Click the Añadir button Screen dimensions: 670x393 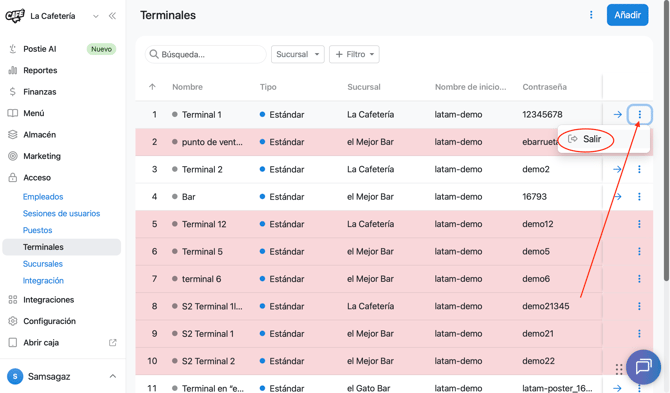coord(627,15)
